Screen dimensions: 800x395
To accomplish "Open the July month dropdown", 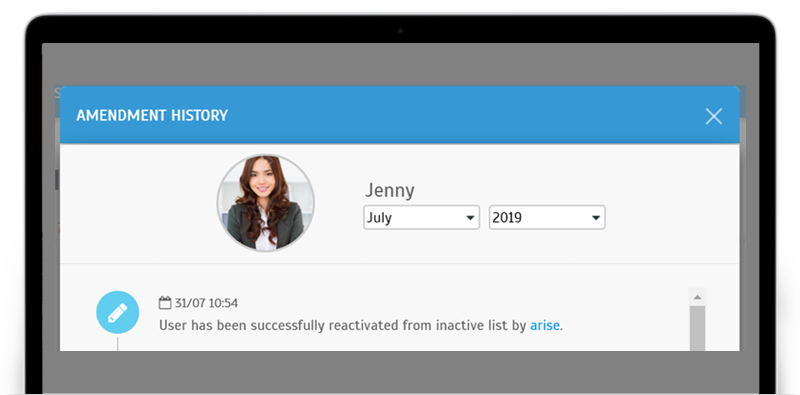I will (421, 218).
